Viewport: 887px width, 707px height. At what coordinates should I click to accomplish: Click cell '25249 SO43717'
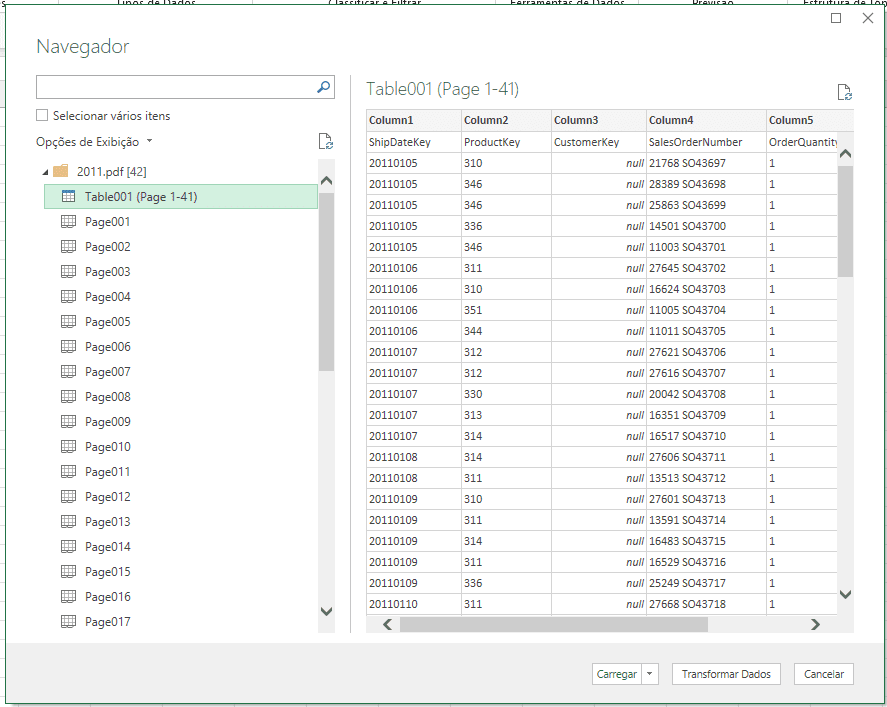point(707,583)
